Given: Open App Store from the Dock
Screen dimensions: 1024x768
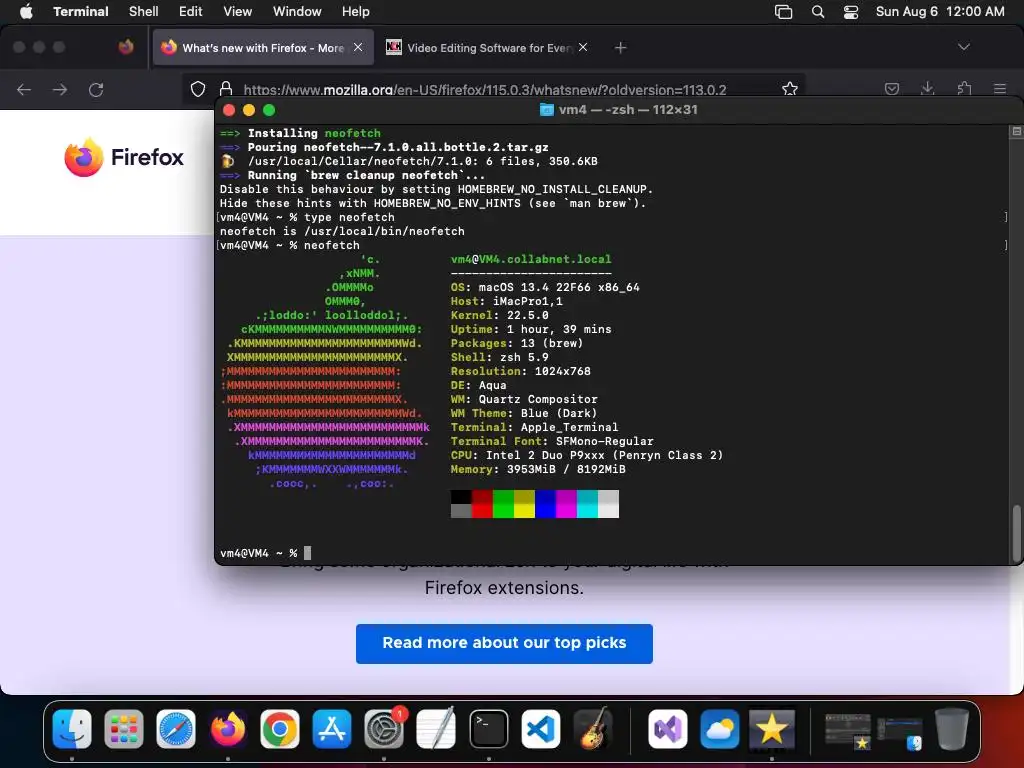Looking at the screenshot, I should (x=332, y=729).
